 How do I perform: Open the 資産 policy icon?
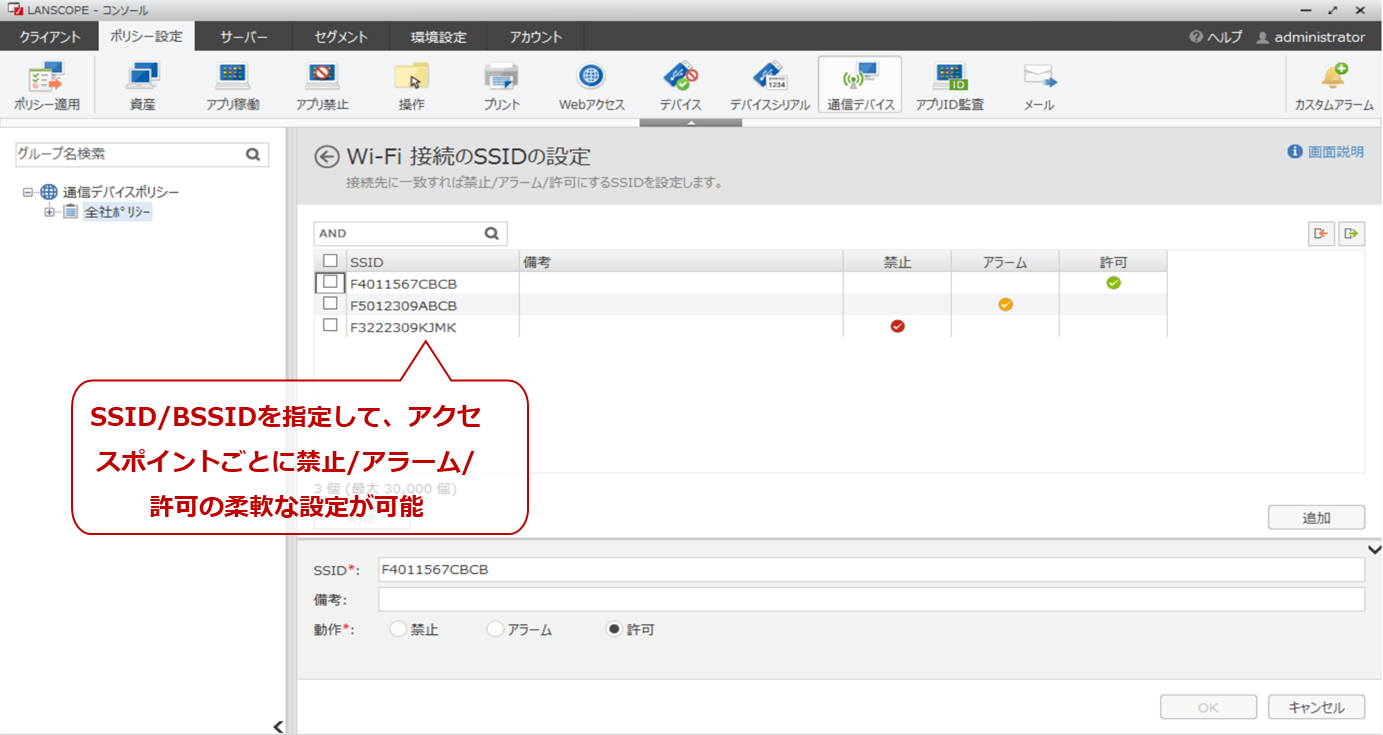[142, 86]
